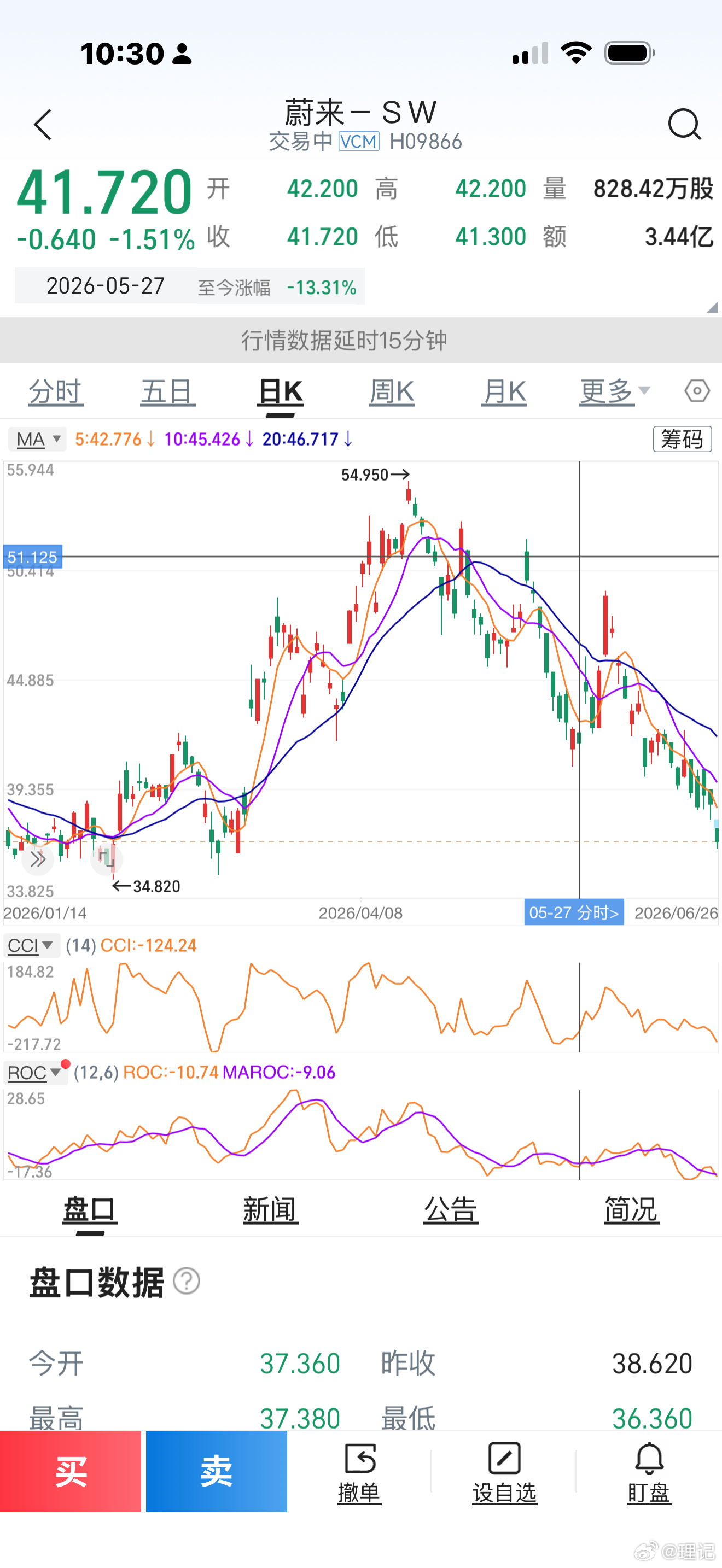Image resolution: width=722 pixels, height=1568 pixels.
Task: Open the 简况 tab
Action: pyautogui.click(x=631, y=1209)
